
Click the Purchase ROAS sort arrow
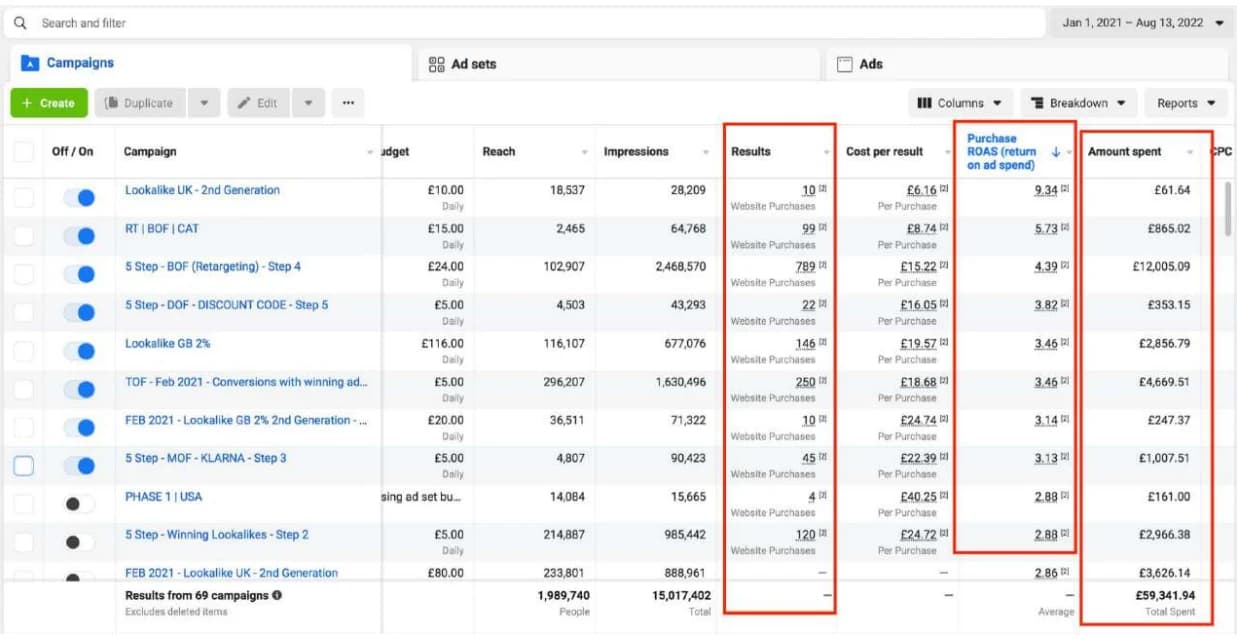[1056, 152]
